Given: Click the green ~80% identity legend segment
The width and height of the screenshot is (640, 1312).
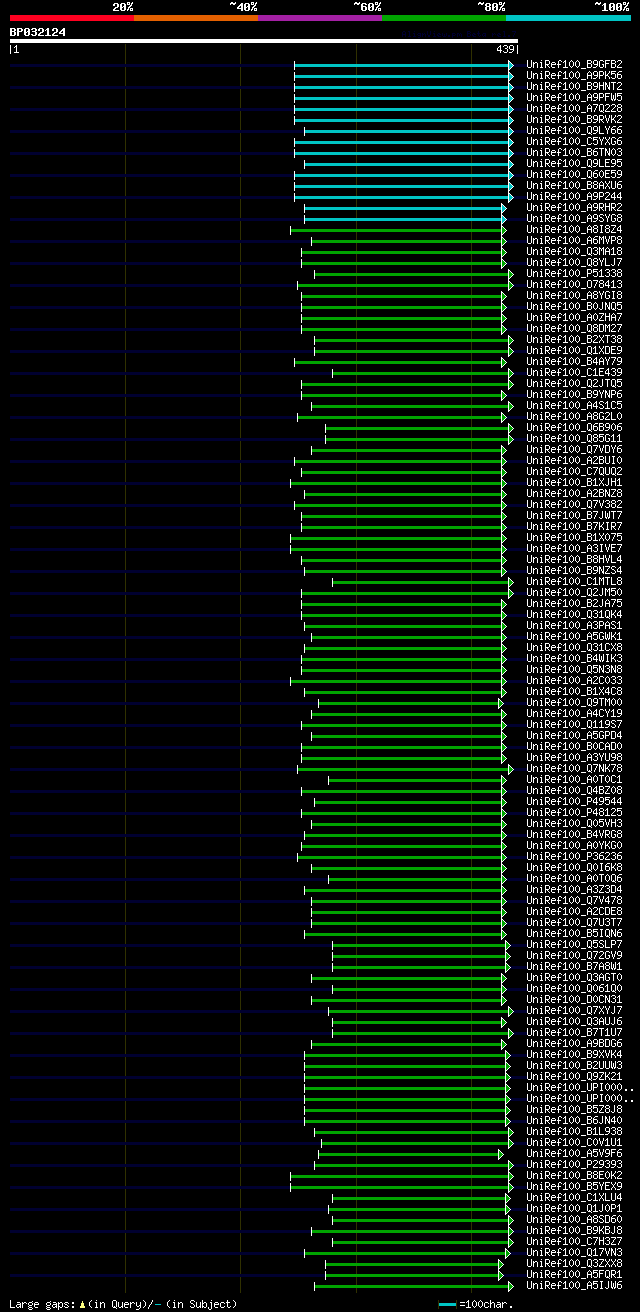Looking at the screenshot, I should coord(443,18).
